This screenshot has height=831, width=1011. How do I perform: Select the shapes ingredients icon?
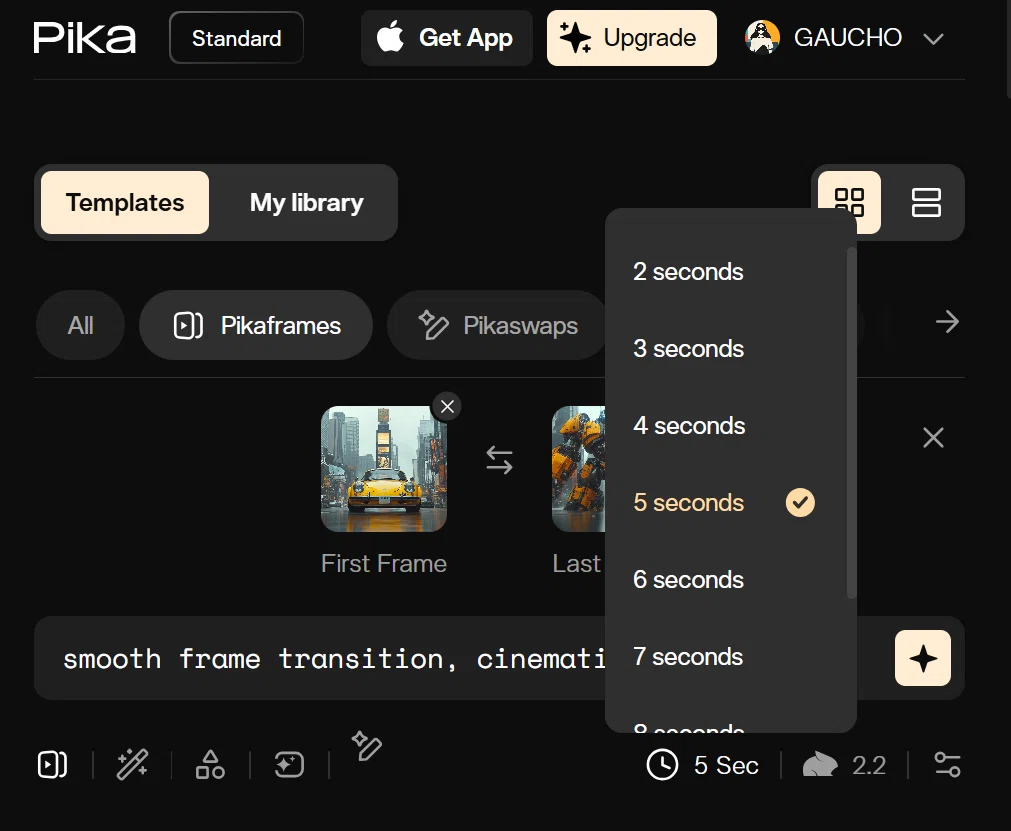(x=210, y=765)
